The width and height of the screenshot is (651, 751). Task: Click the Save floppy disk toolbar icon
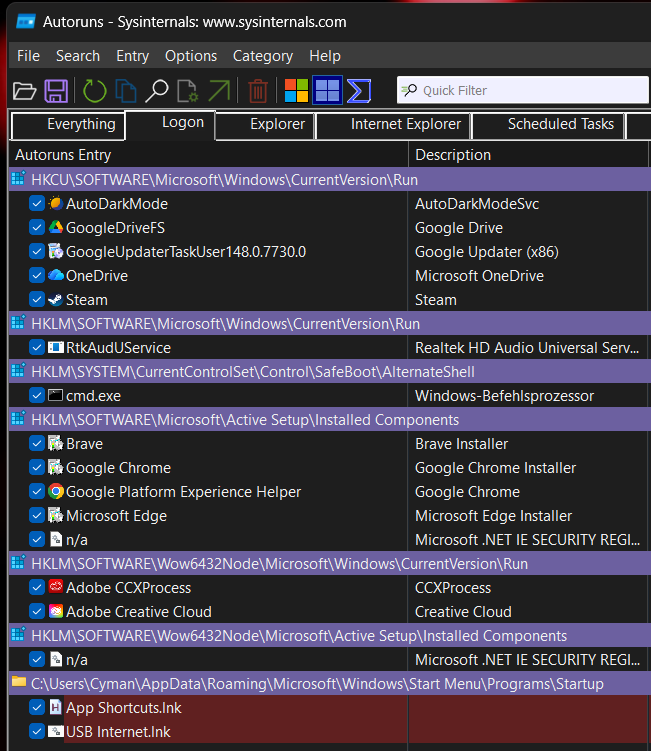[x=56, y=91]
